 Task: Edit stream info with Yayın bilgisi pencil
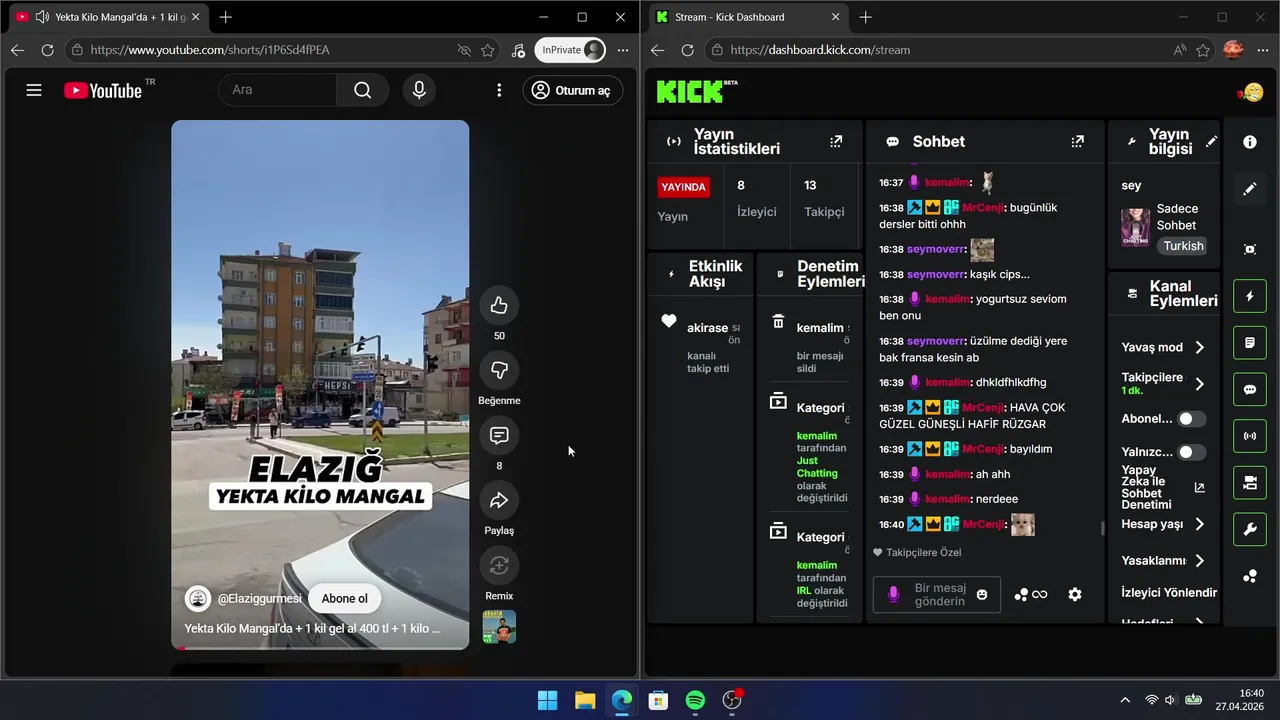(x=1211, y=141)
